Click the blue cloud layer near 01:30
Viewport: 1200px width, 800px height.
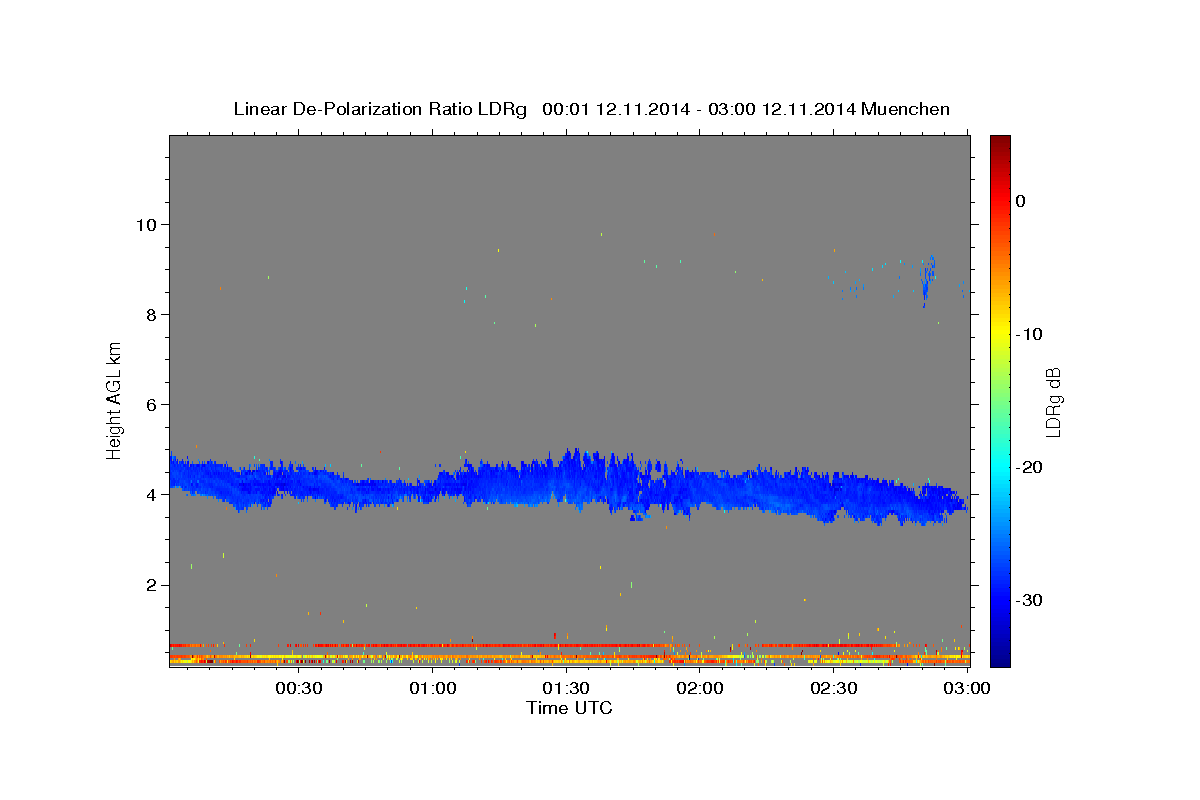point(566,482)
